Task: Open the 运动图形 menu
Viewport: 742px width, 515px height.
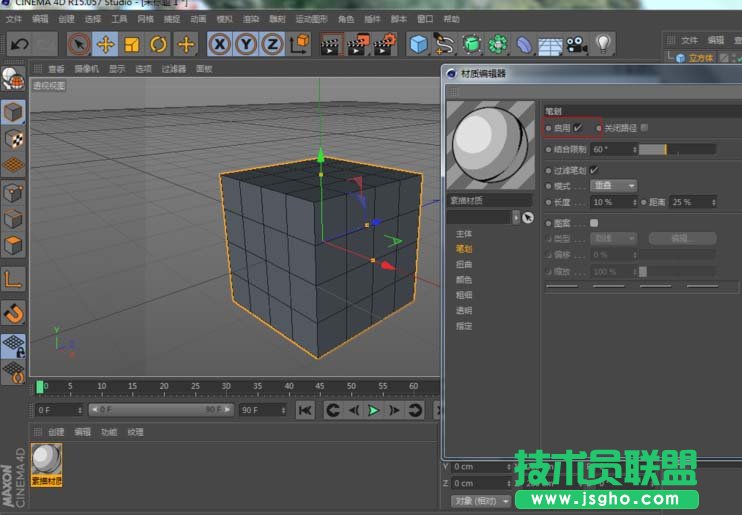Action: [311, 19]
